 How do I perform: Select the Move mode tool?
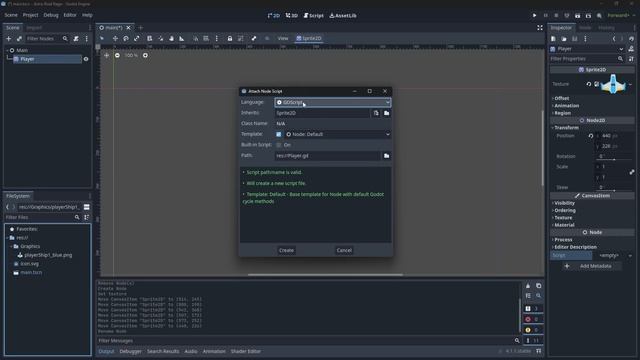[x=115, y=38]
